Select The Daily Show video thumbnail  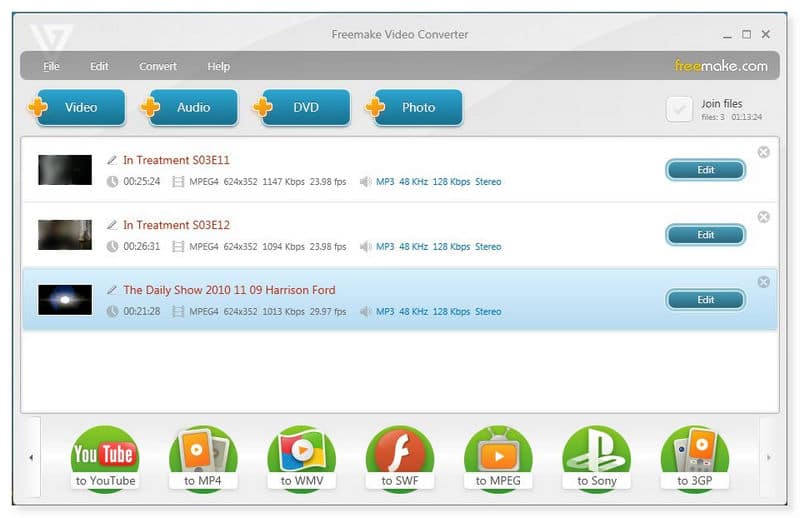(x=65, y=300)
